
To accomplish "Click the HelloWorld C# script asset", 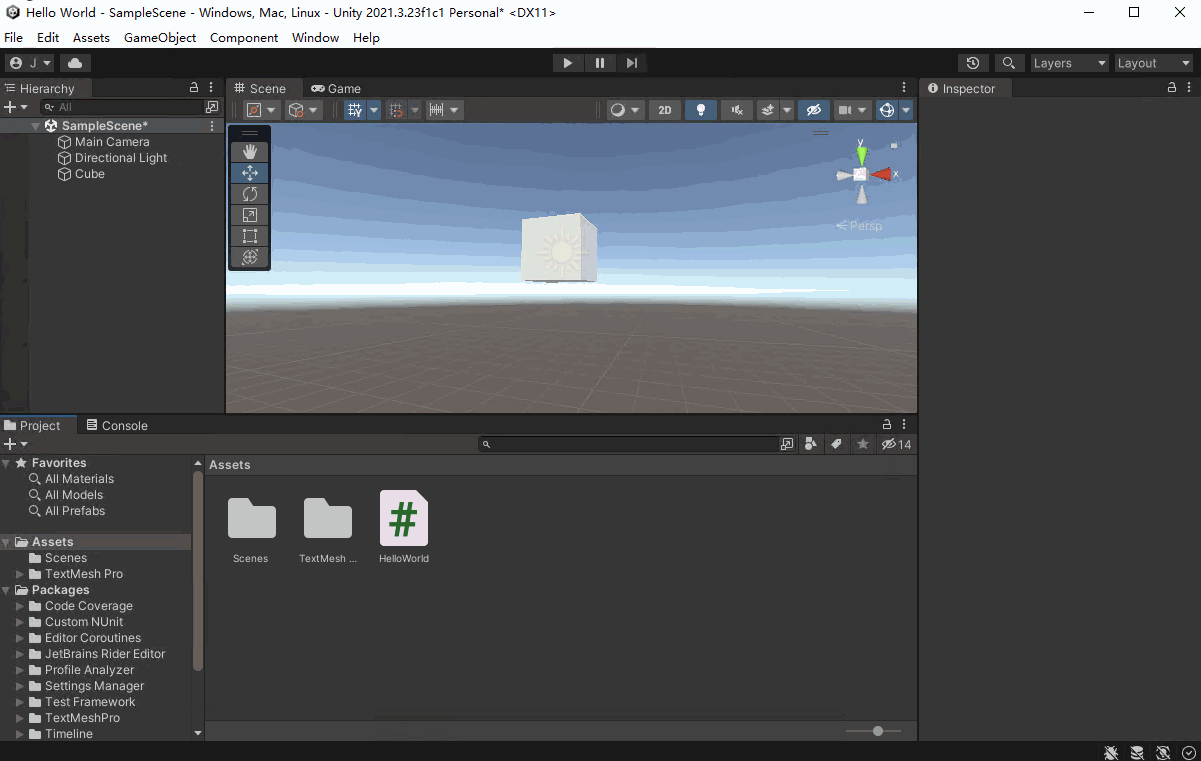I will (x=404, y=528).
